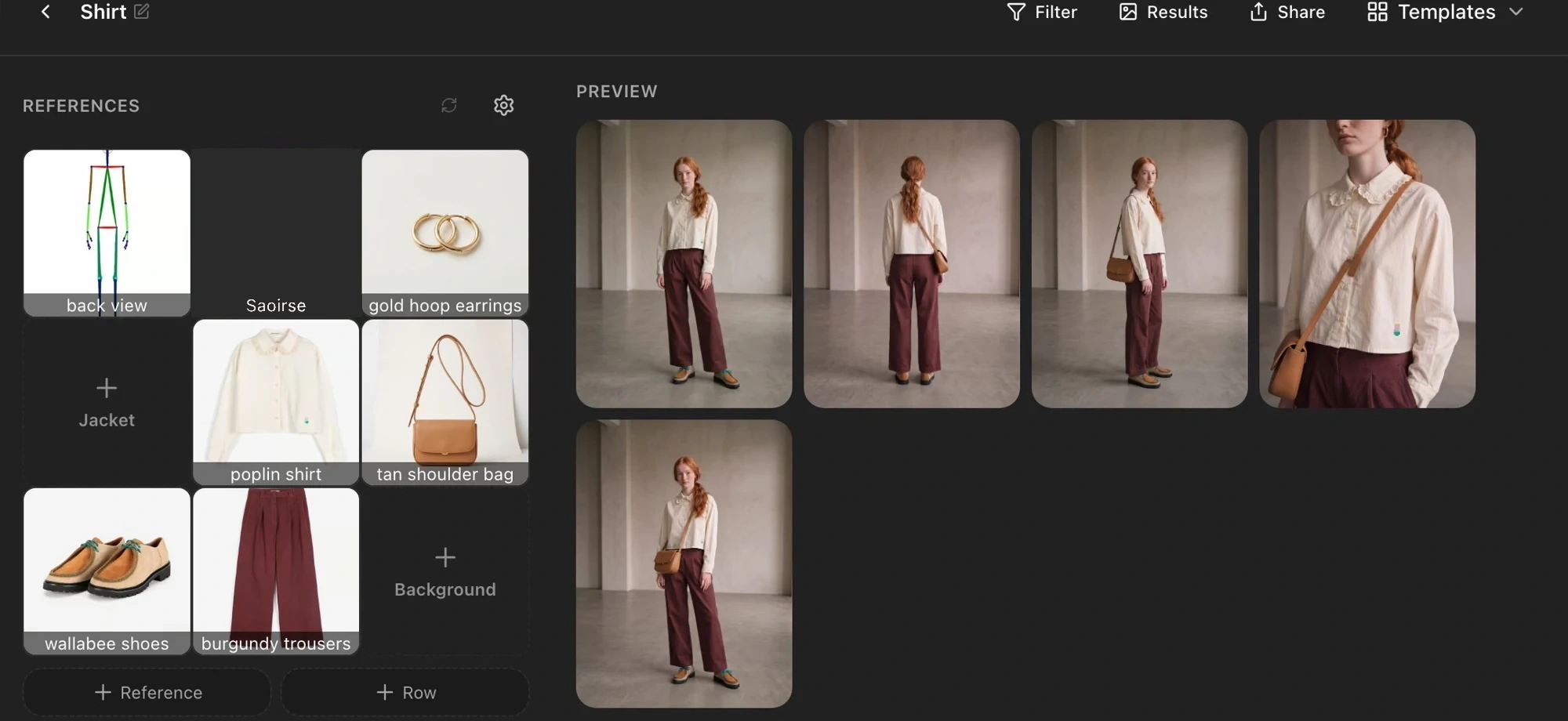Add a Background reference slot

(445, 572)
